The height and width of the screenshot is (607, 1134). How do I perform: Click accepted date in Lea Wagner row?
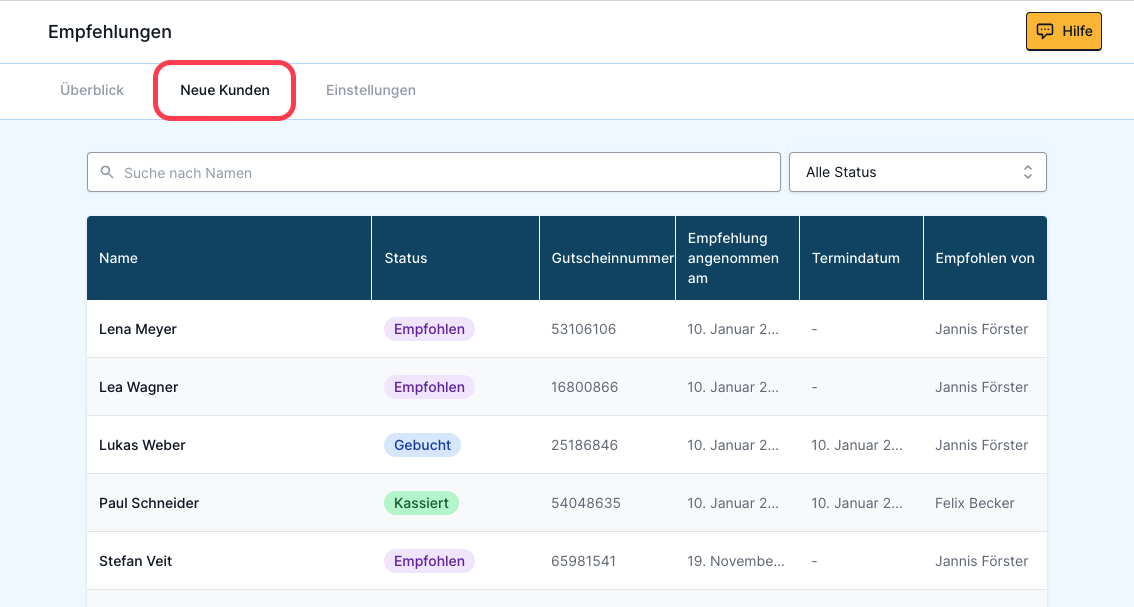click(x=733, y=387)
